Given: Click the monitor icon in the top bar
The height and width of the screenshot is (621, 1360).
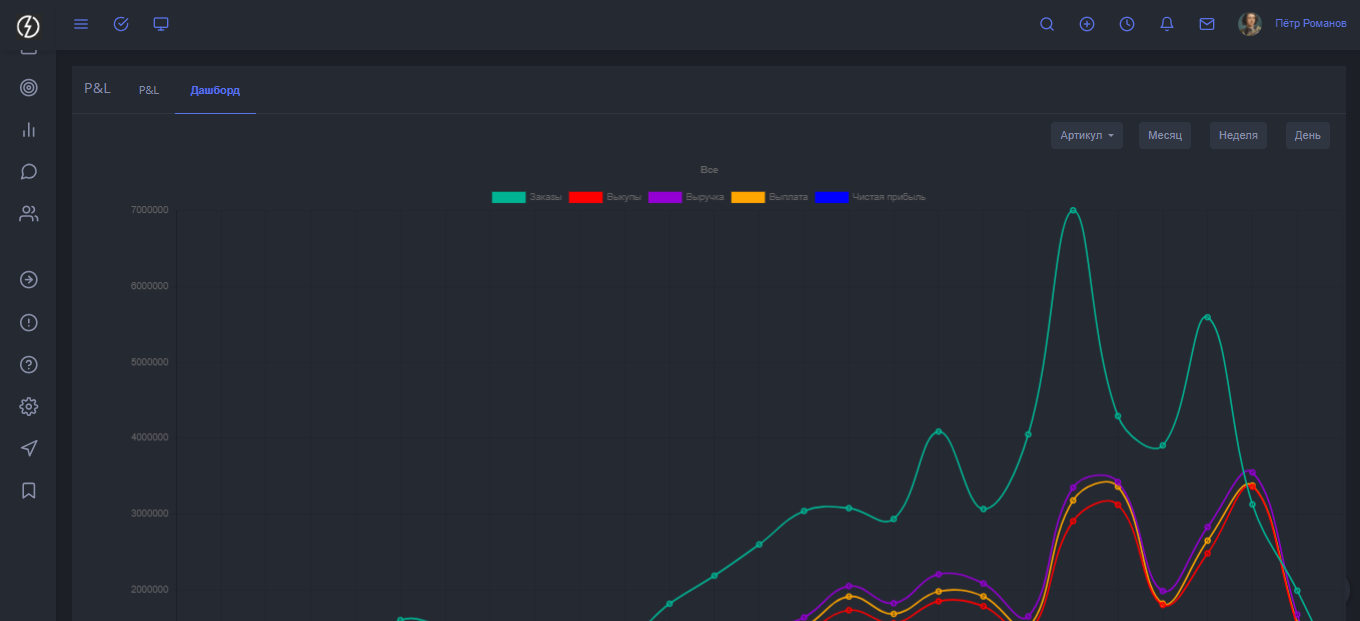Looking at the screenshot, I should pyautogui.click(x=161, y=24).
